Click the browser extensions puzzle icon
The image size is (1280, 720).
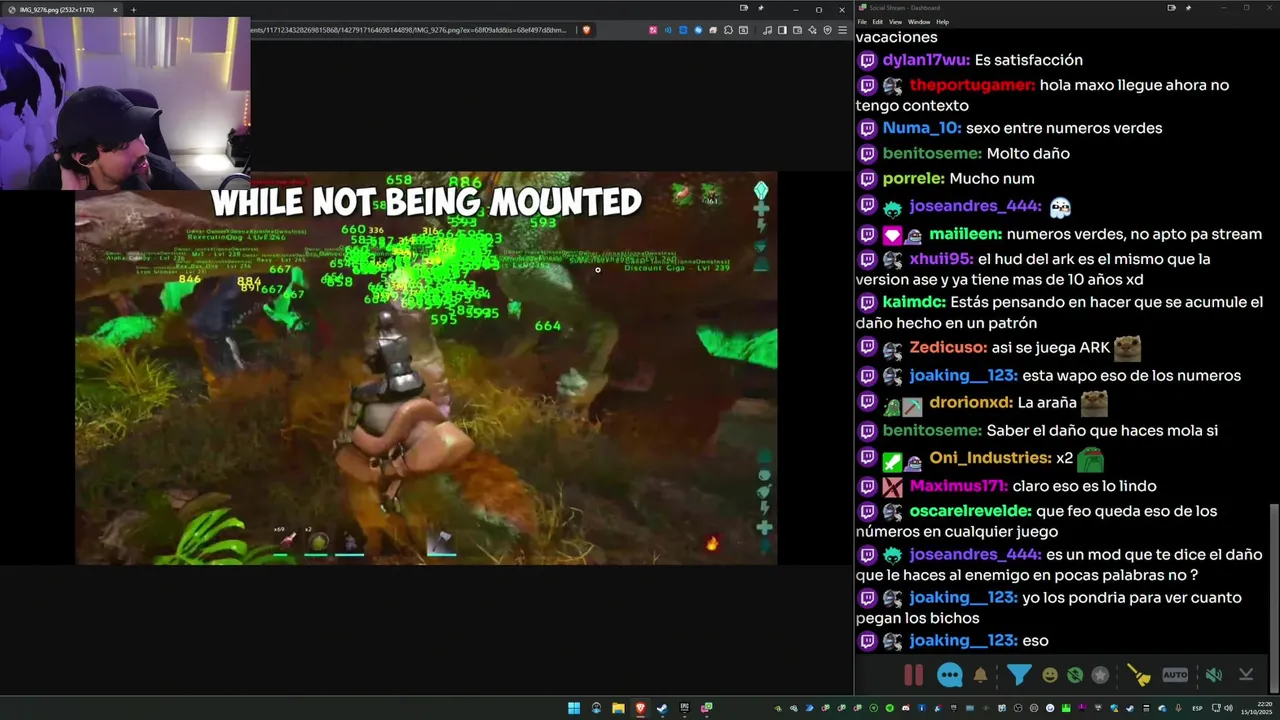(x=728, y=30)
